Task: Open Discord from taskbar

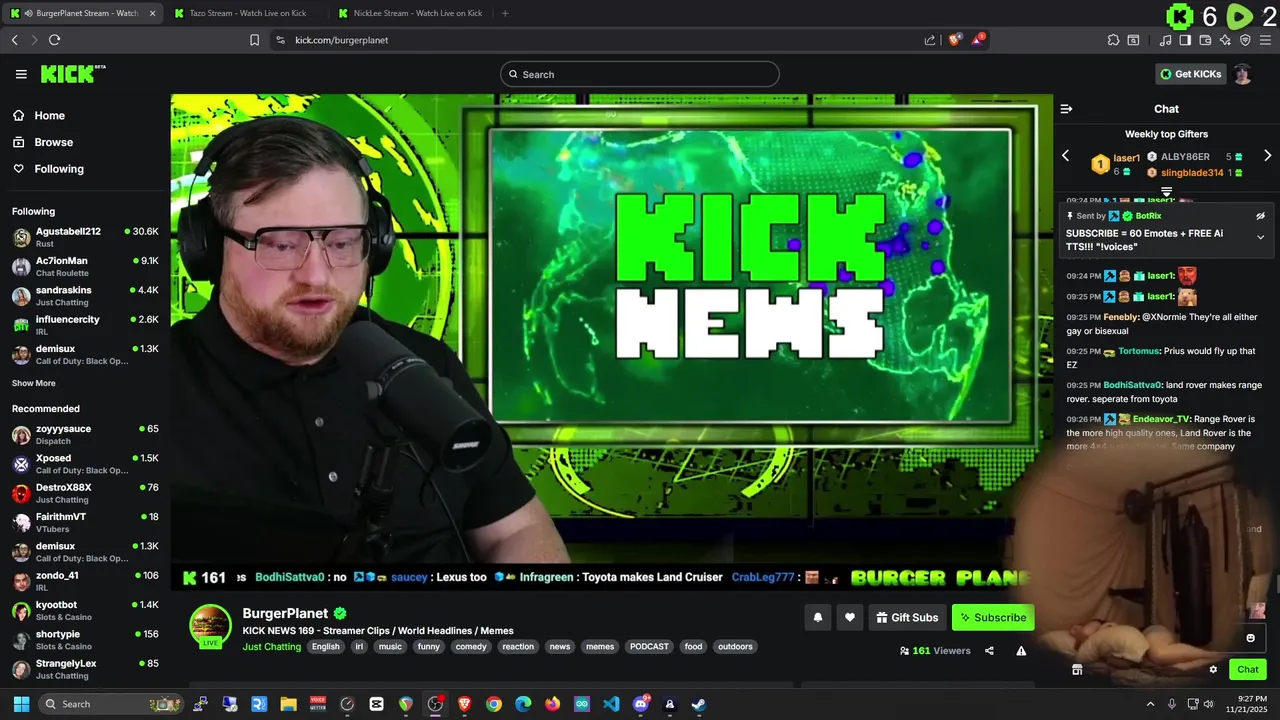Action: coord(641,704)
